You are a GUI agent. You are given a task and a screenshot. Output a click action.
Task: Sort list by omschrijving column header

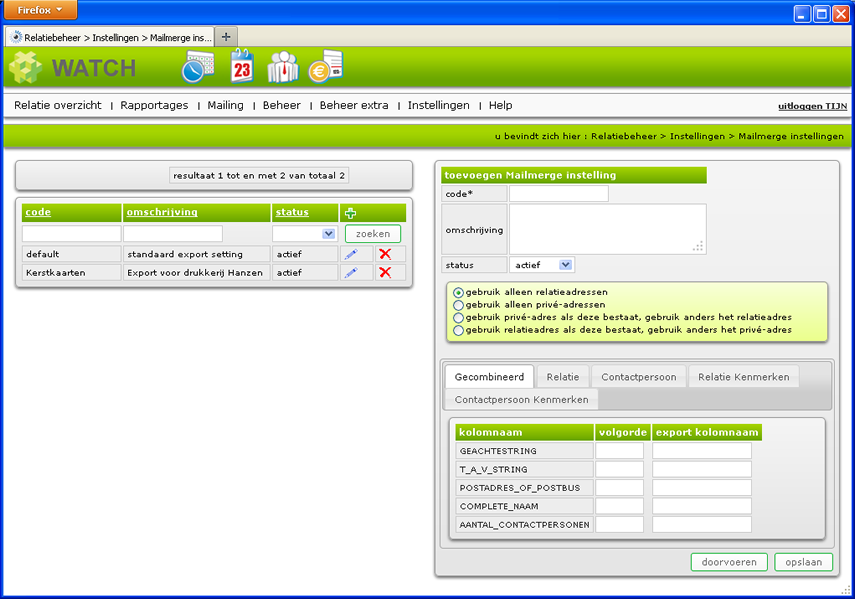pyautogui.click(x=162, y=212)
